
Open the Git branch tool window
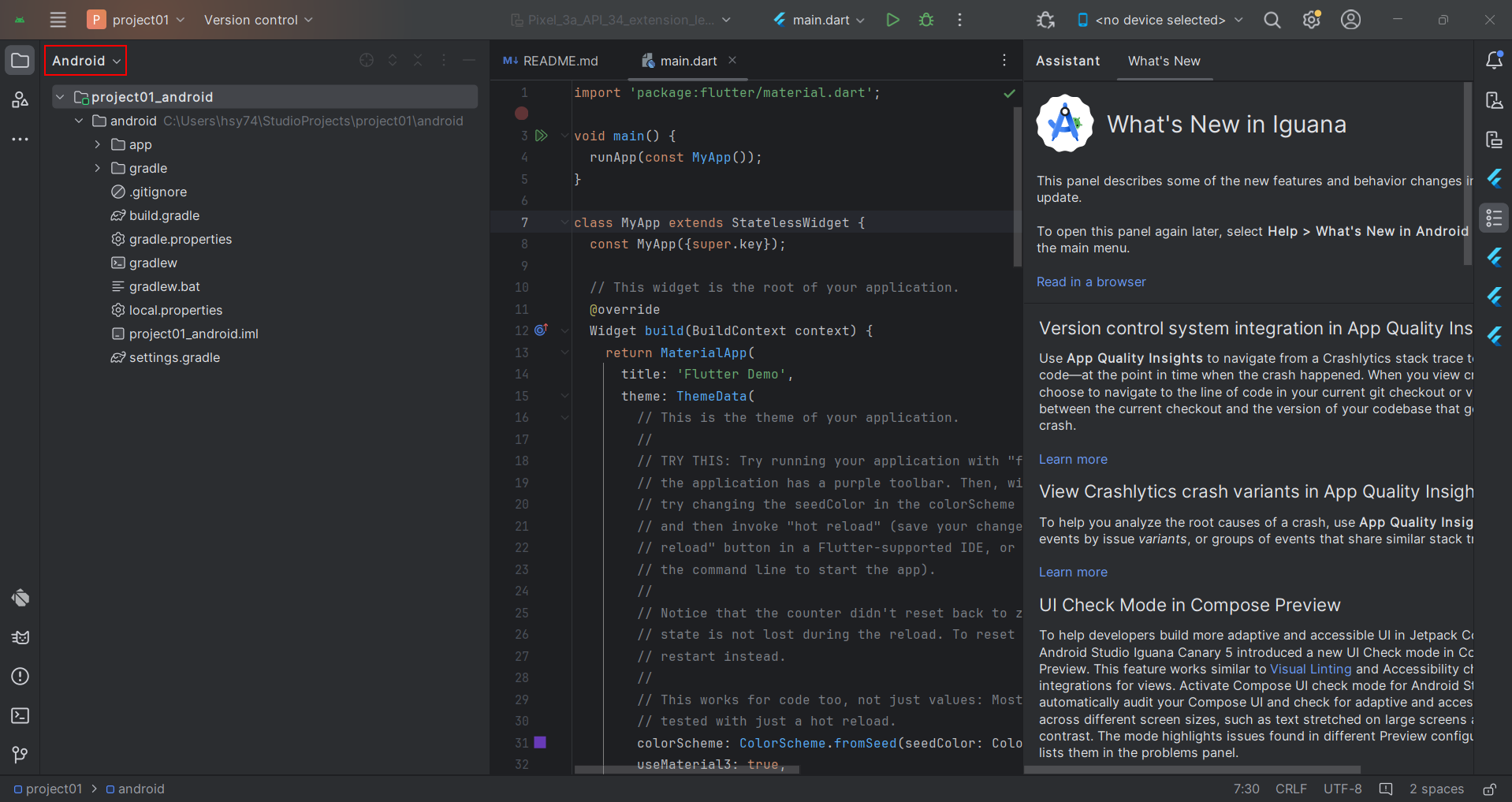coord(20,755)
